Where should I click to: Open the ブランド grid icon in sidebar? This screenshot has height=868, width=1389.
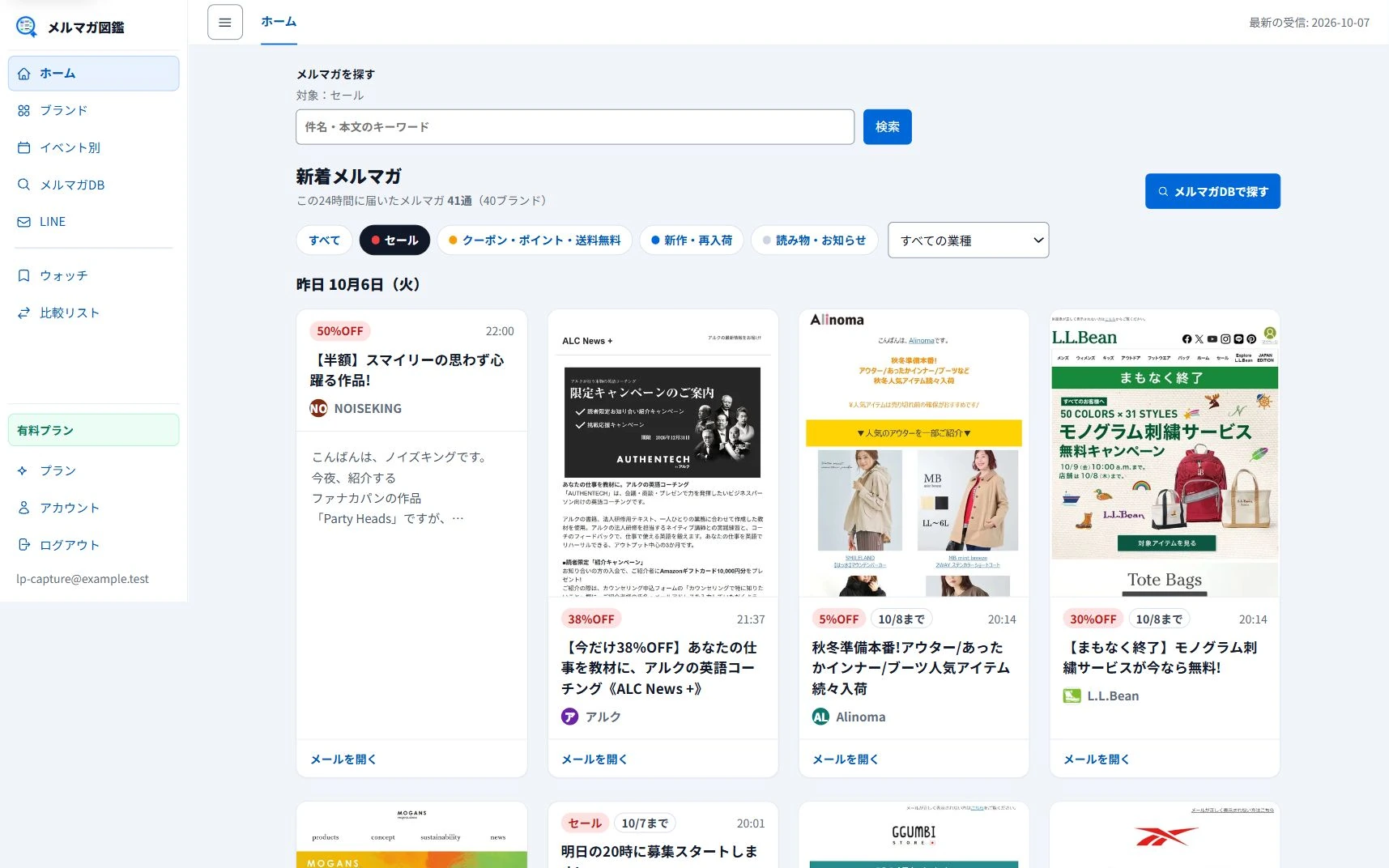[23, 111]
